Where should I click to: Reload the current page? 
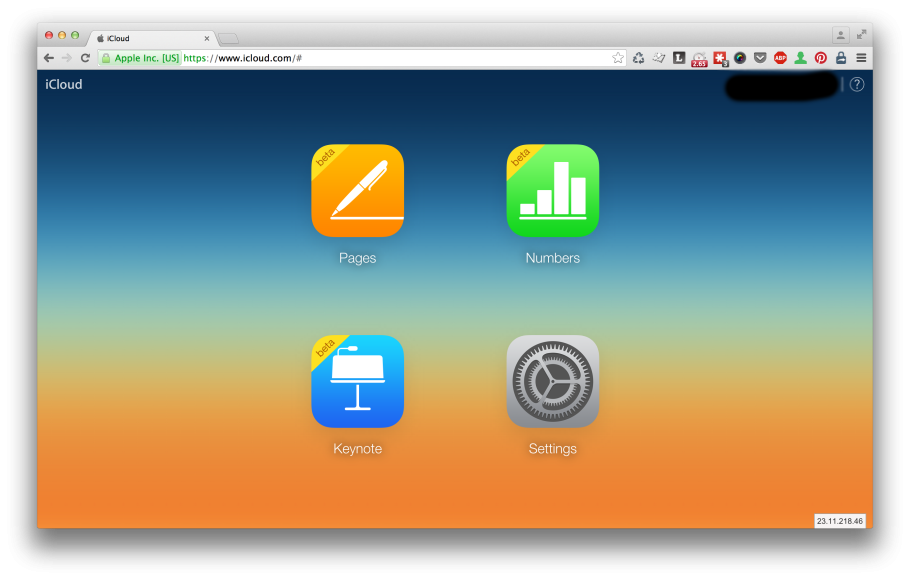point(85,58)
